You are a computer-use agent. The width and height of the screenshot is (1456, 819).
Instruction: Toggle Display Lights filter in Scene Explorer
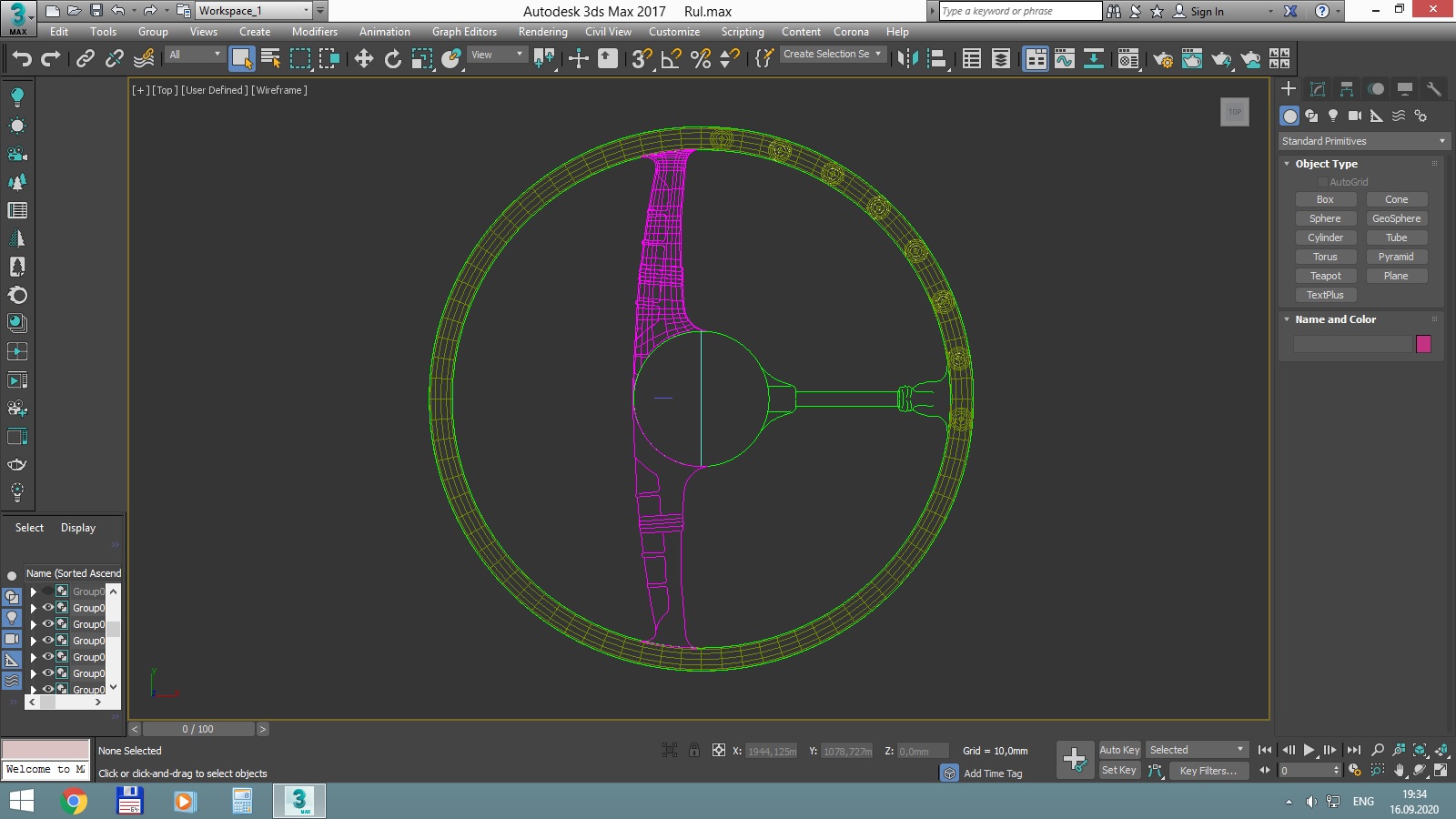12,617
